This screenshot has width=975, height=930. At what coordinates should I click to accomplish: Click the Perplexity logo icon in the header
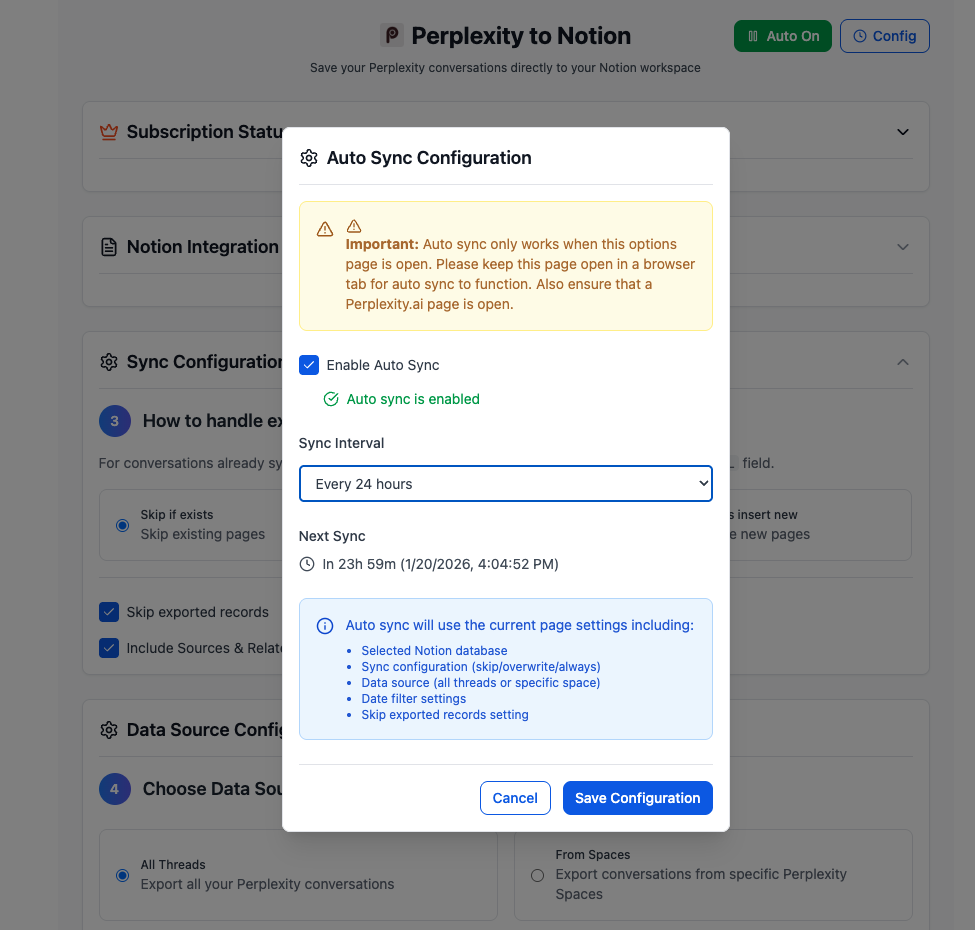point(390,35)
